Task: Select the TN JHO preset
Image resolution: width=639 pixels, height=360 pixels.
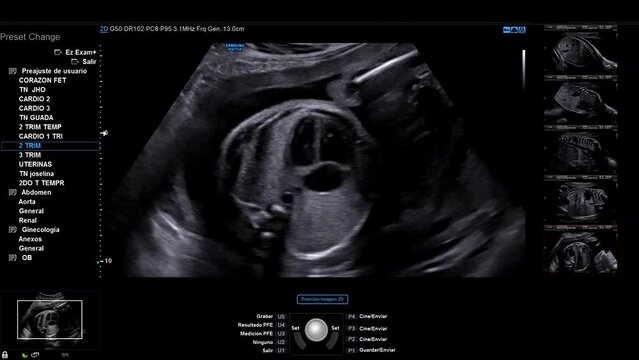Action: [32, 90]
